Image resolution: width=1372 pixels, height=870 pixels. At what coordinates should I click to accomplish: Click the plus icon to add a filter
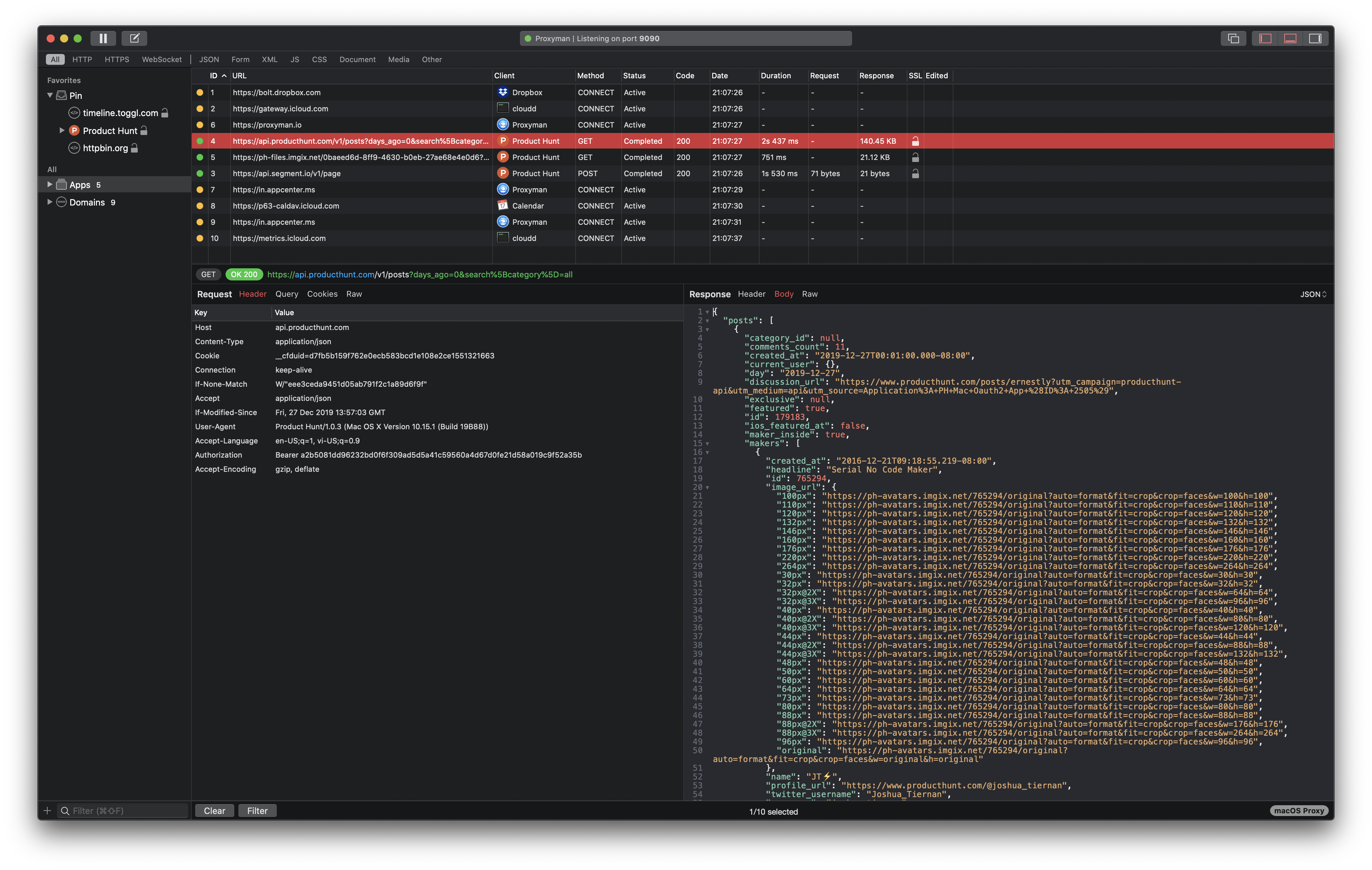[x=47, y=810]
